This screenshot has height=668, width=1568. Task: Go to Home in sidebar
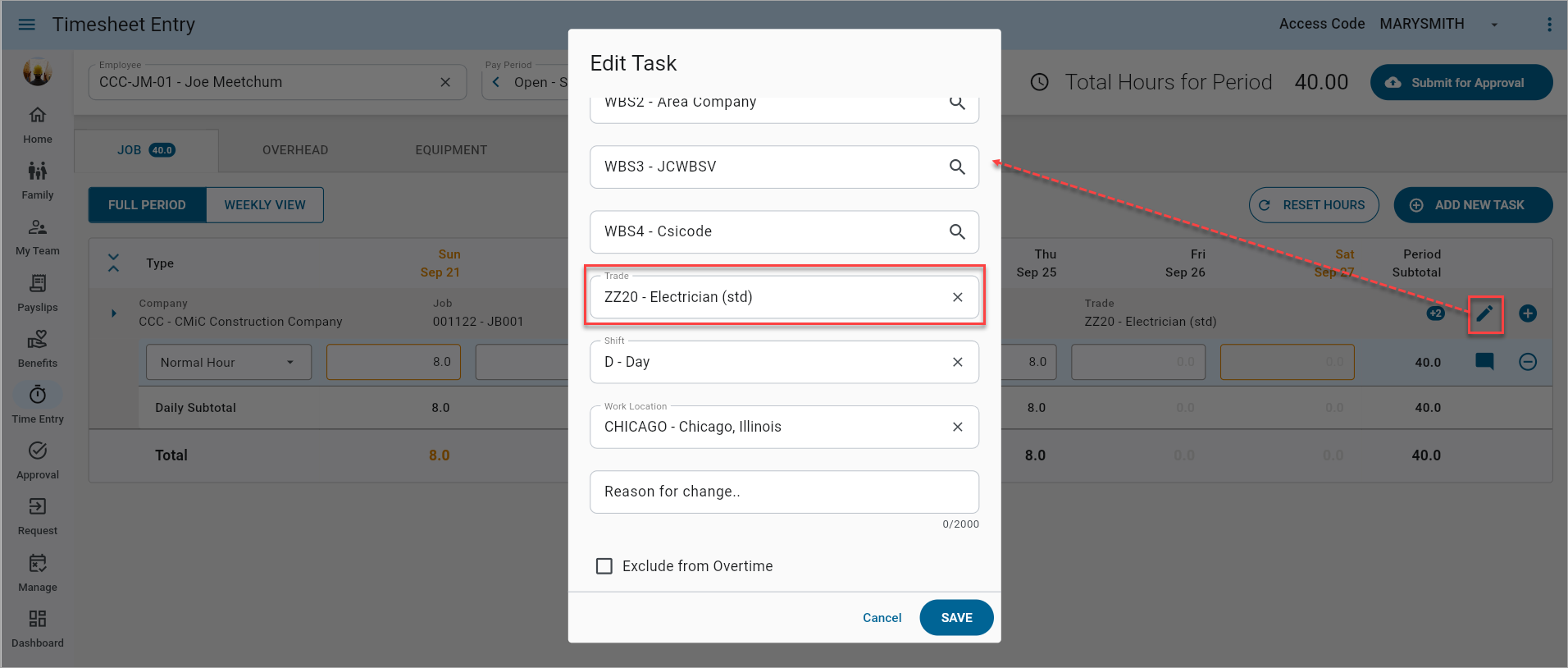click(x=37, y=126)
